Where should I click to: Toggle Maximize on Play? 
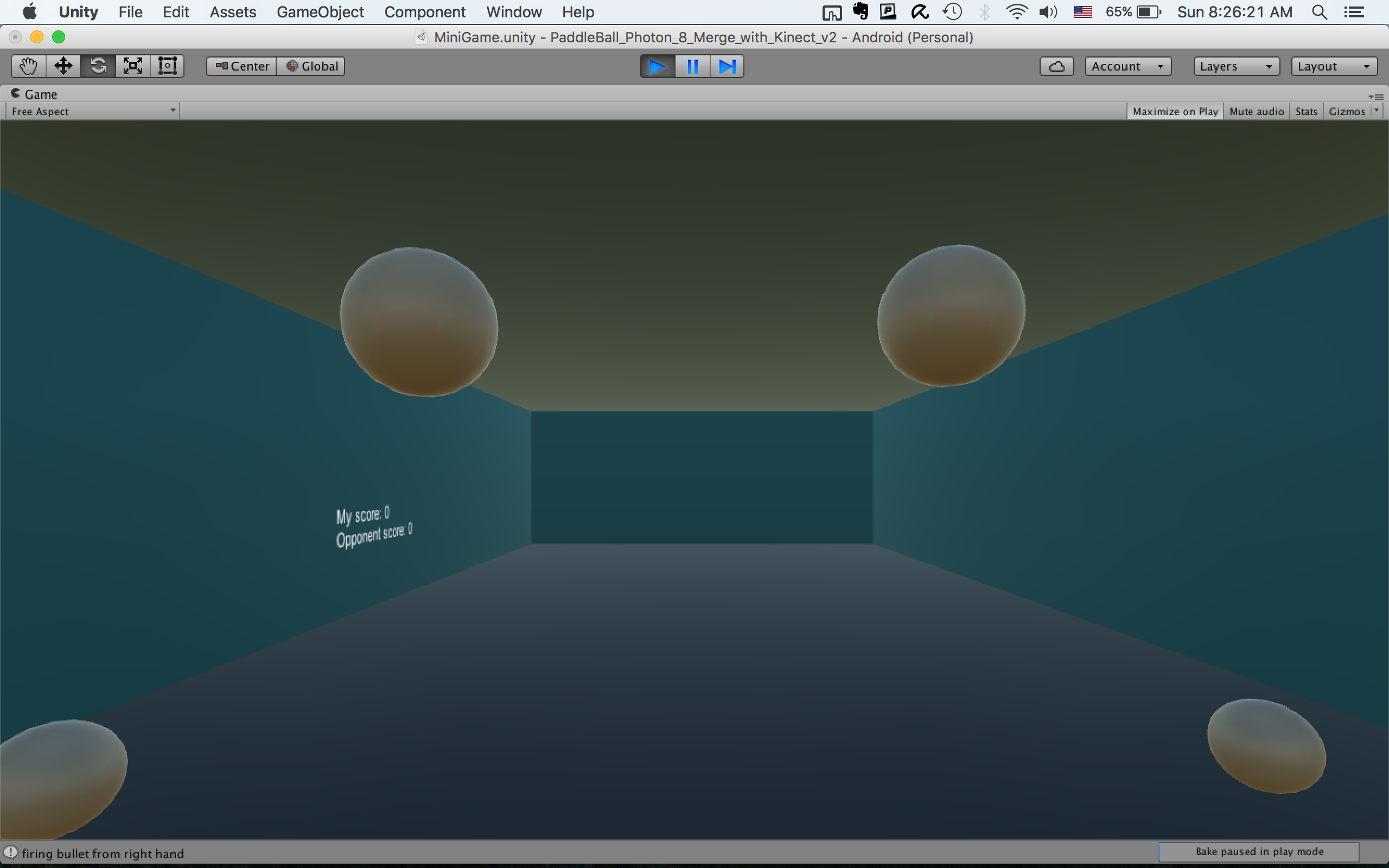click(x=1175, y=111)
